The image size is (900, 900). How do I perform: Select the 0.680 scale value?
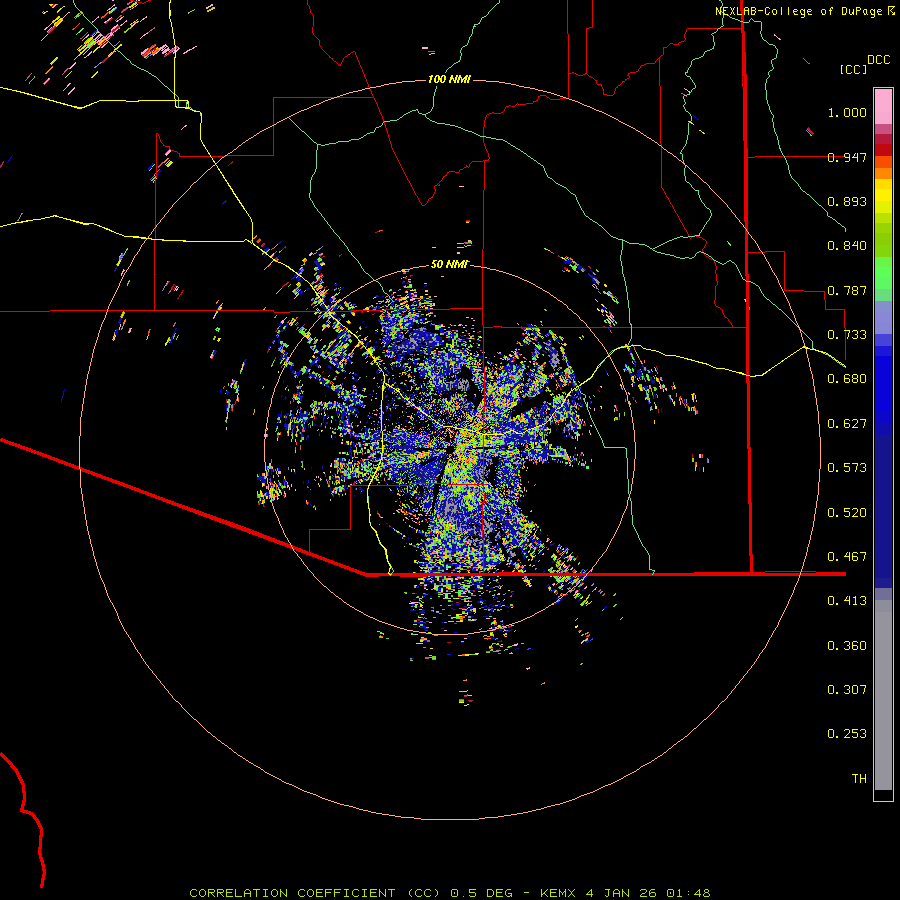pyautogui.click(x=847, y=379)
